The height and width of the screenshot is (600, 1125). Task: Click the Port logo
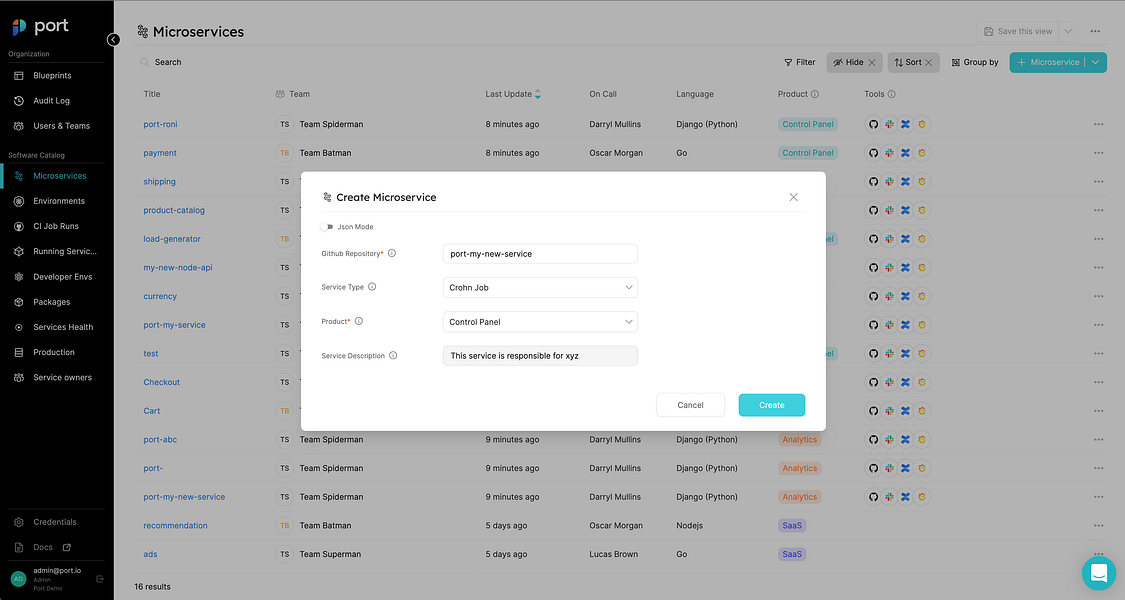(40, 27)
